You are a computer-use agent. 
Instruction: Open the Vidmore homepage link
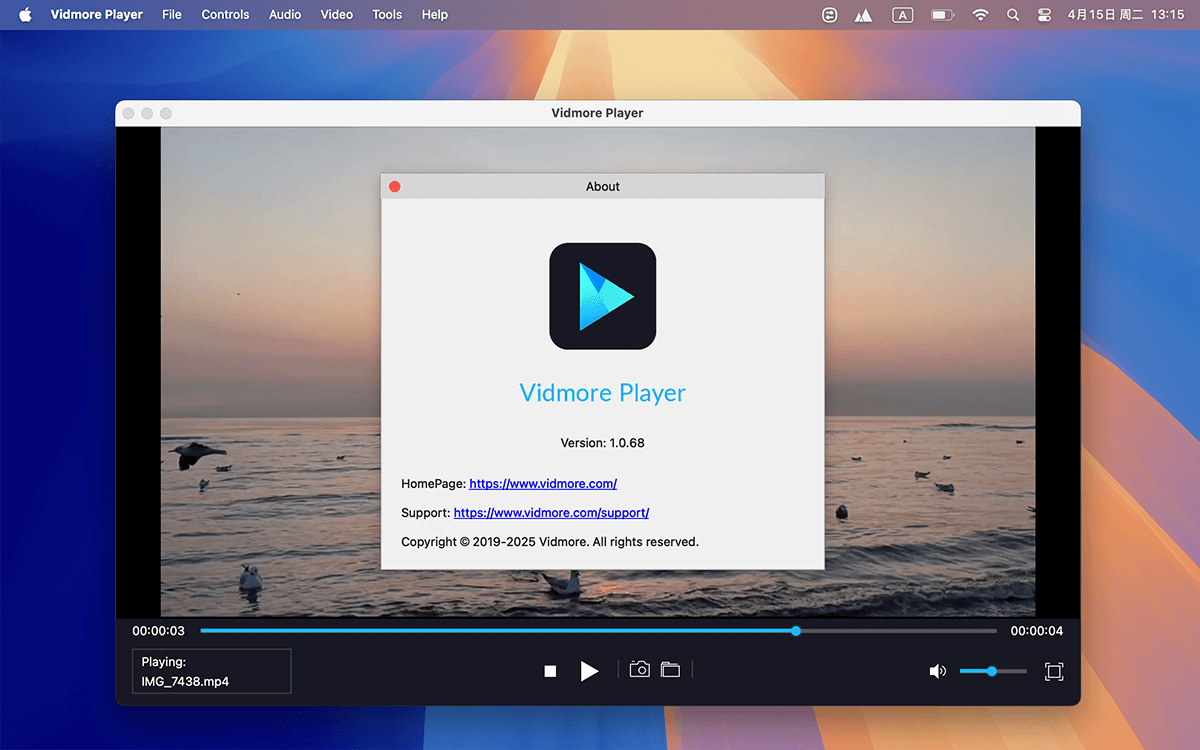click(x=543, y=484)
